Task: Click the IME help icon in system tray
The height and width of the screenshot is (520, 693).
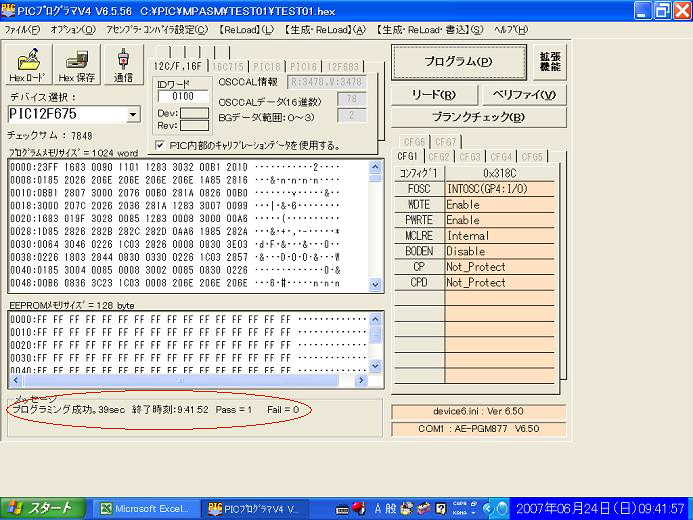Action: click(x=439, y=508)
